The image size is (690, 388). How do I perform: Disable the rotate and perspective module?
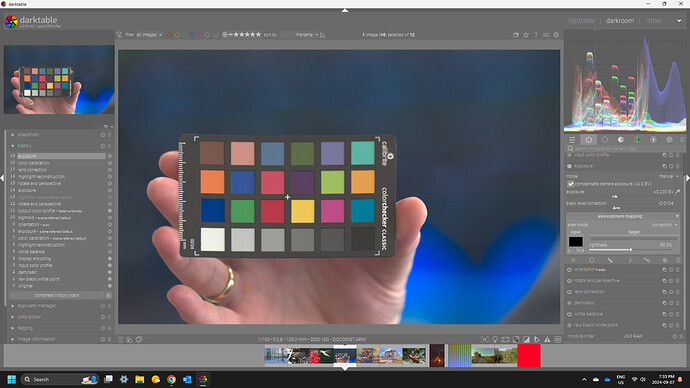click(x=569, y=281)
